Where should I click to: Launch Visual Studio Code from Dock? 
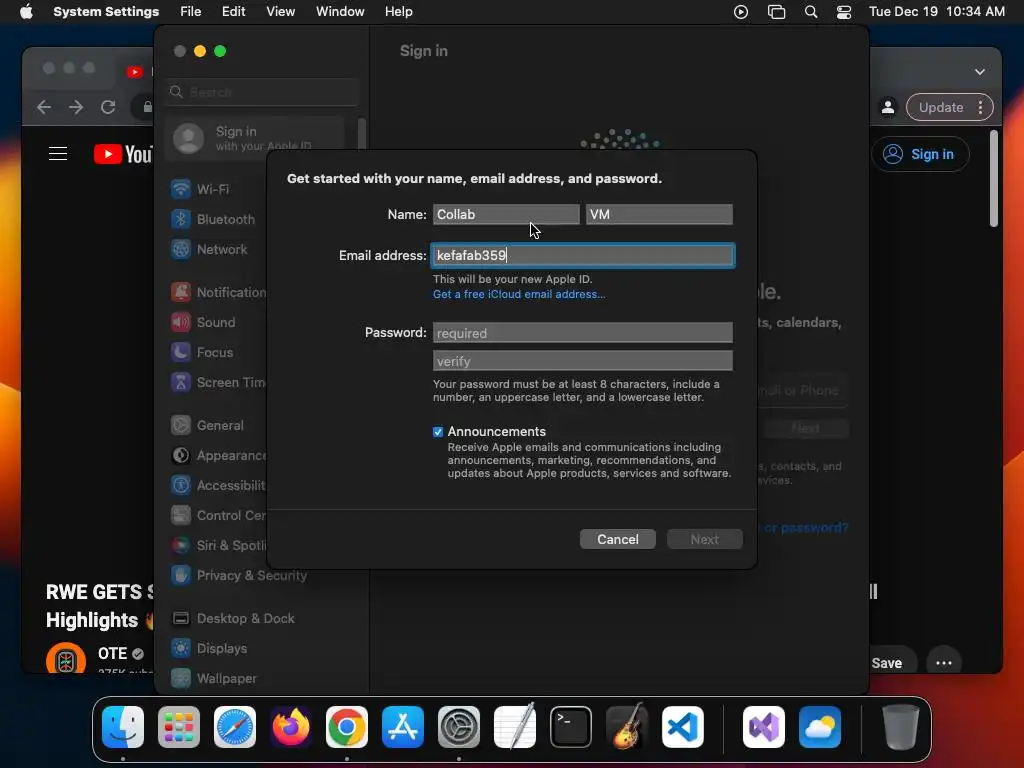click(683, 727)
